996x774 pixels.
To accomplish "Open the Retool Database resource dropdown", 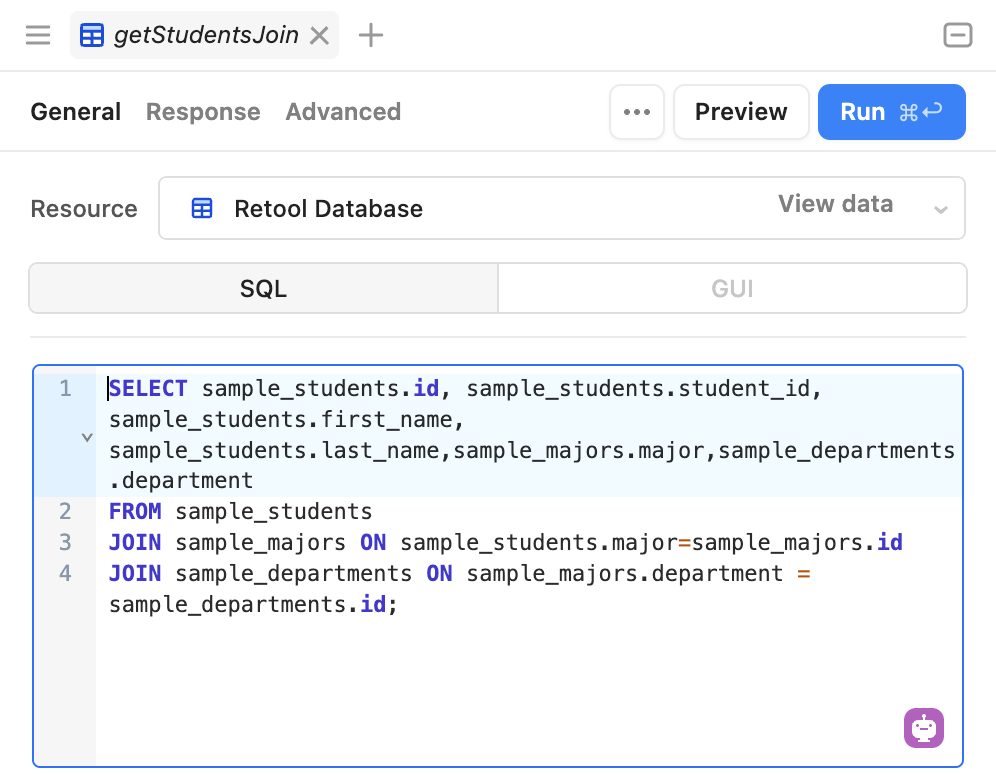I will (562, 208).
